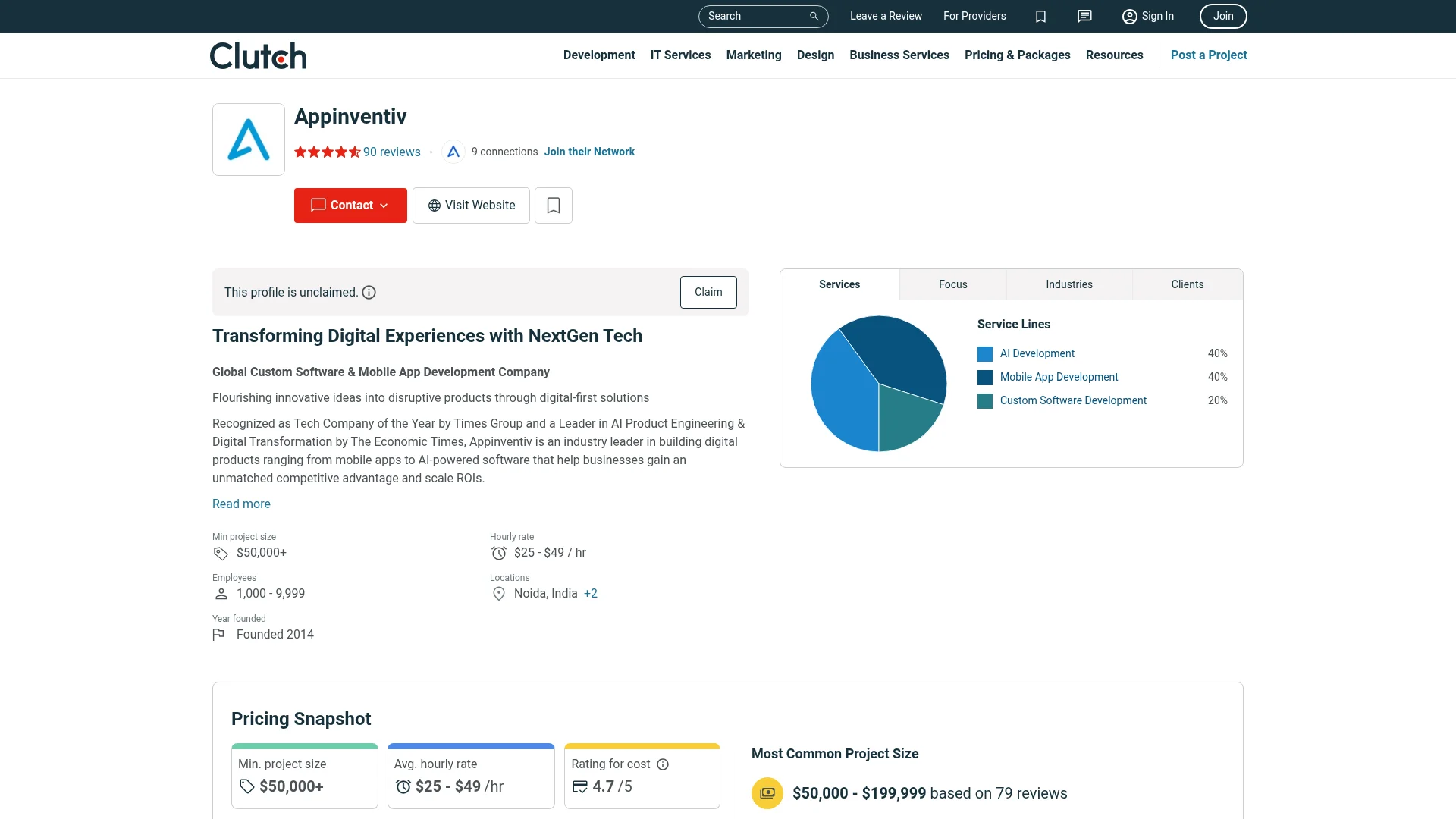Viewport: 1456px width, 819px height.
Task: Open Design navigation menu
Action: (816, 55)
